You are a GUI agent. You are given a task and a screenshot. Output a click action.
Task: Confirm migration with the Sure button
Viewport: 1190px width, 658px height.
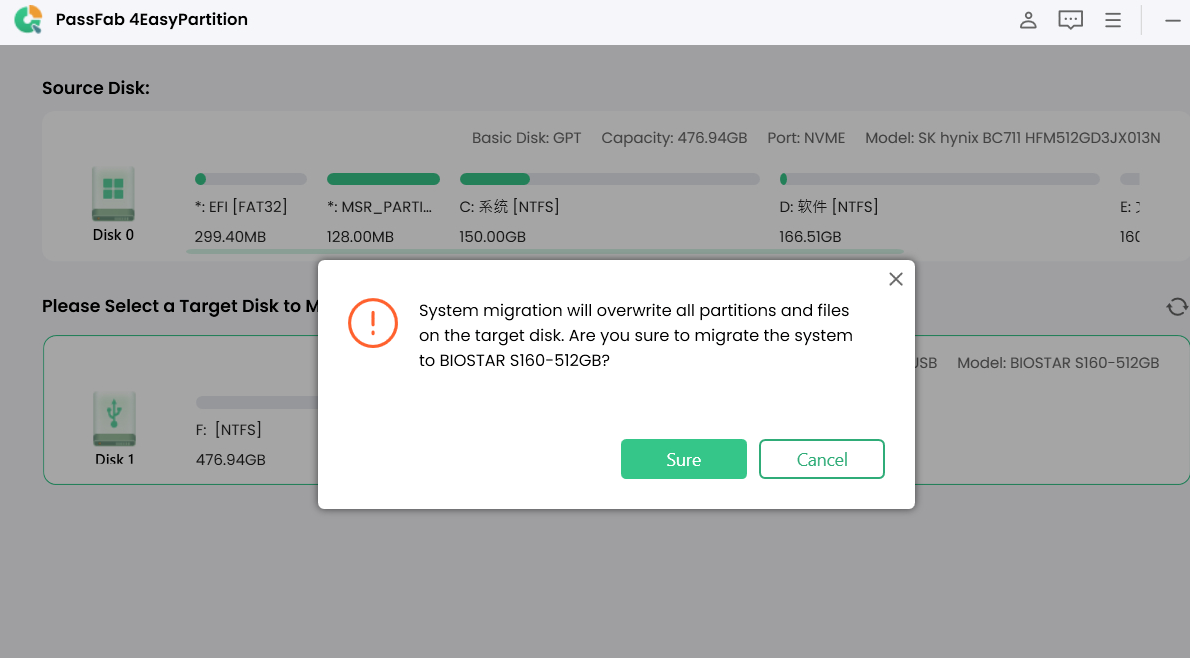[683, 459]
